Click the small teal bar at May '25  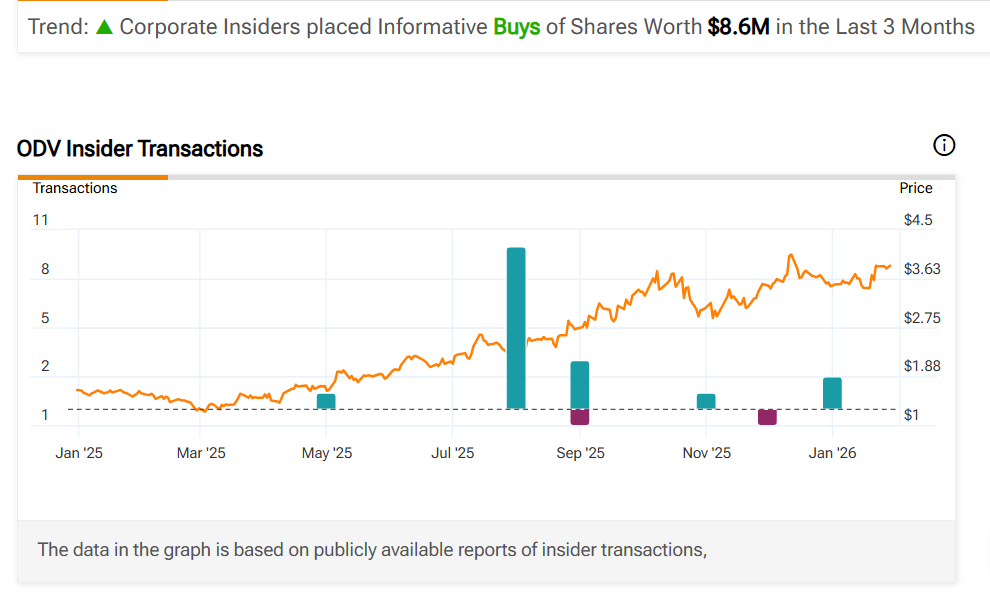point(326,401)
